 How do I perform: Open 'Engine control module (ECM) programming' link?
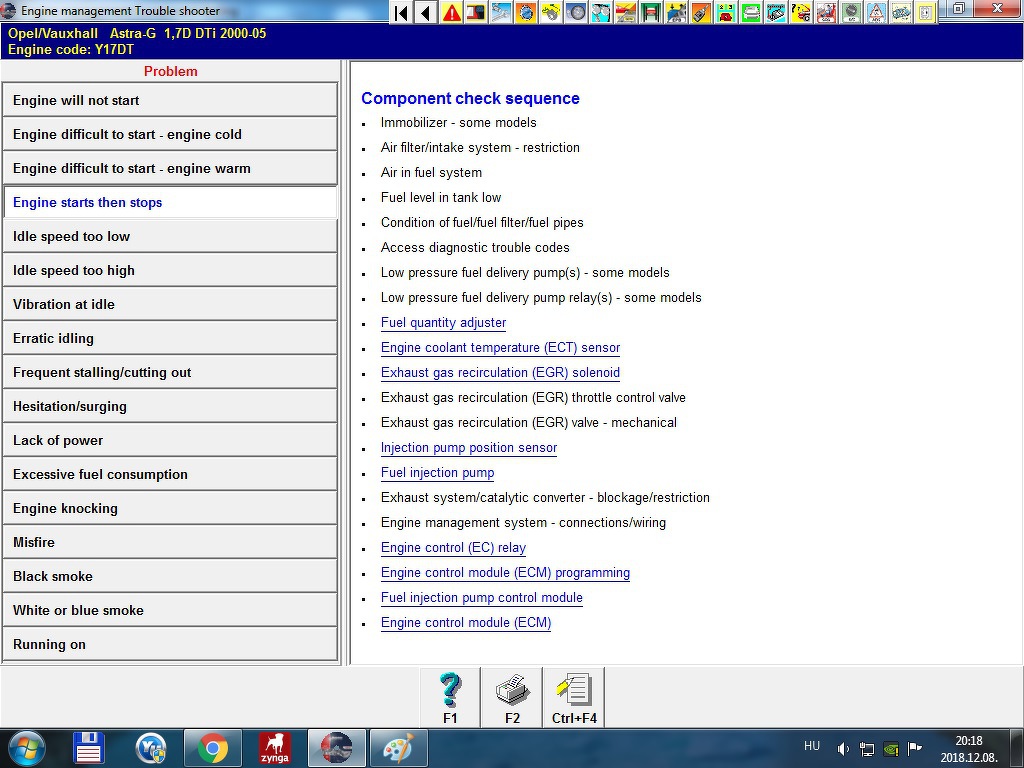(x=505, y=573)
